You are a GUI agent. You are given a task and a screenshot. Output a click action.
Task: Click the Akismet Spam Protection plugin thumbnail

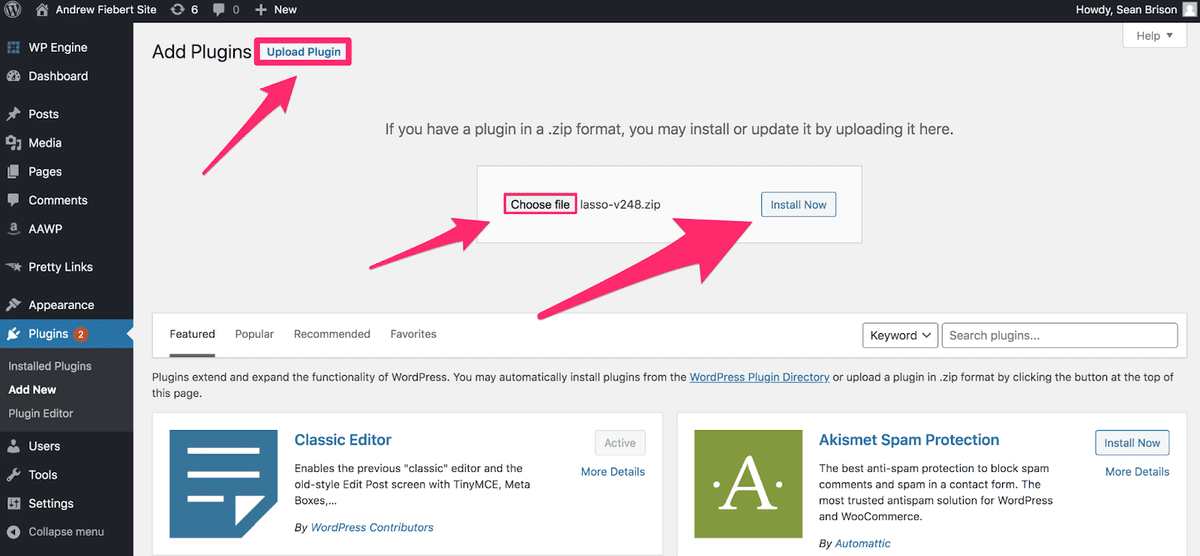coord(748,484)
